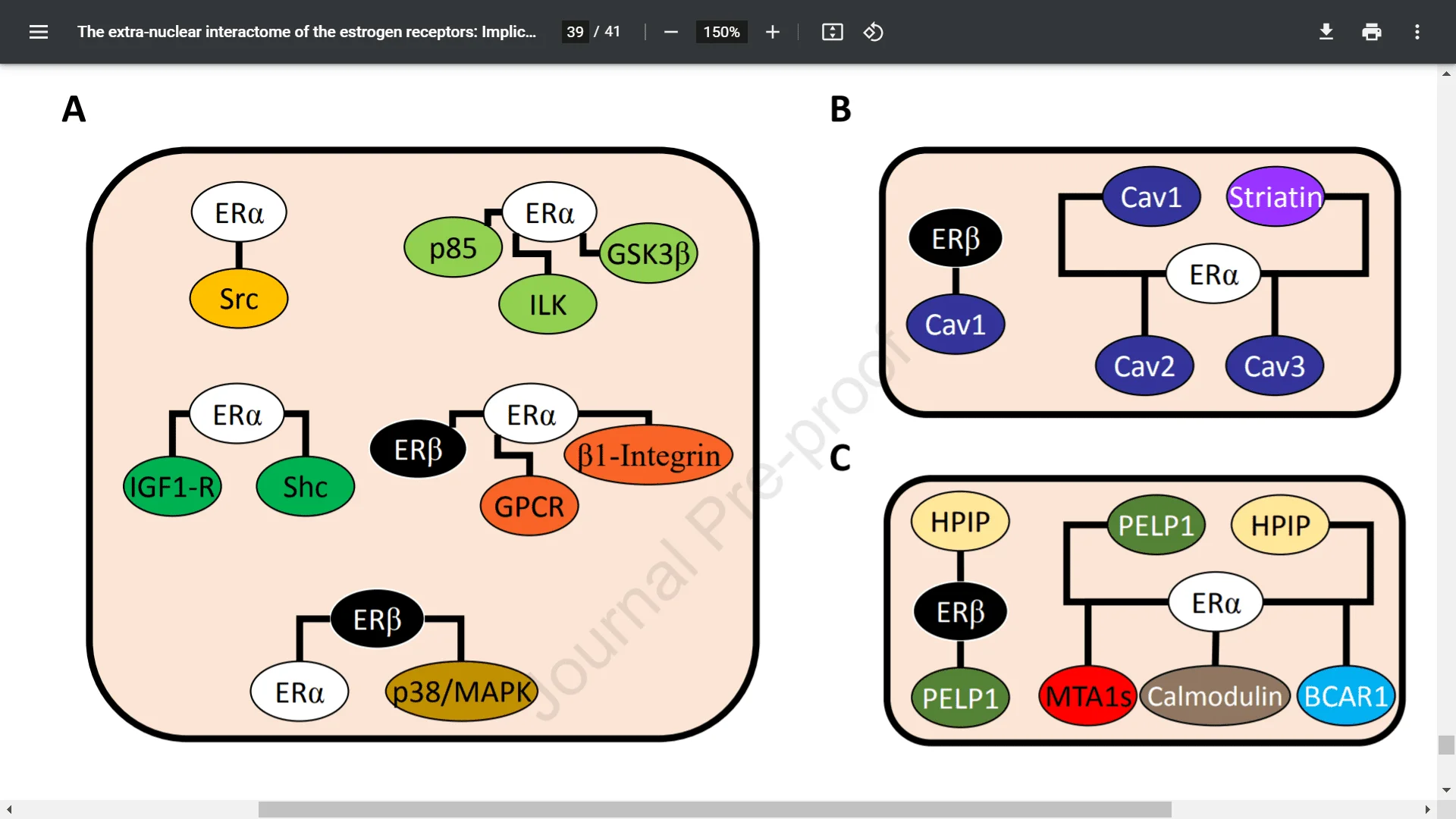Rotate the document counterclockwise
Image resolution: width=1456 pixels, height=819 pixels.
point(873,32)
